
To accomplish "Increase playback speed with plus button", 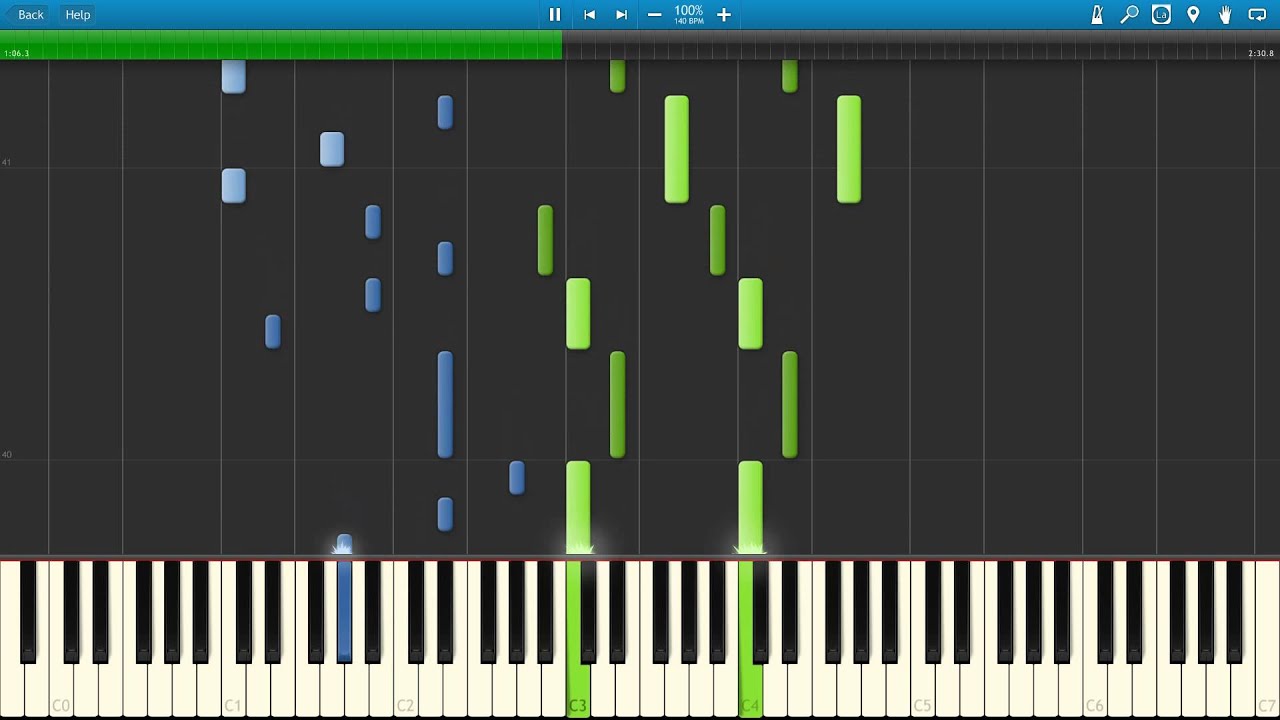I will (724, 14).
